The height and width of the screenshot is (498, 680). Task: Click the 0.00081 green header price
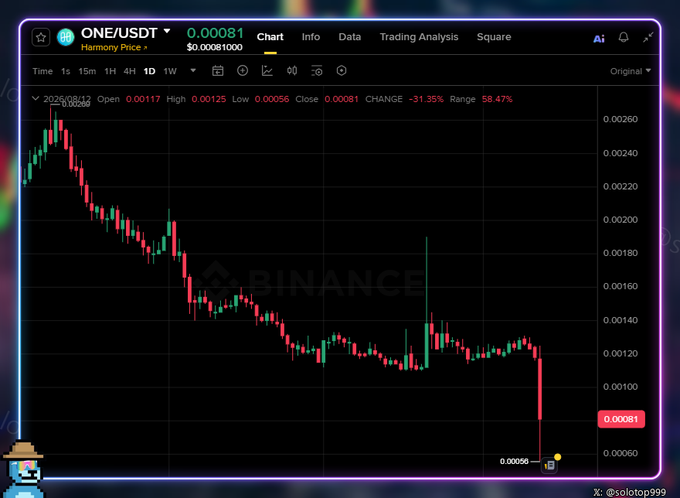click(215, 33)
